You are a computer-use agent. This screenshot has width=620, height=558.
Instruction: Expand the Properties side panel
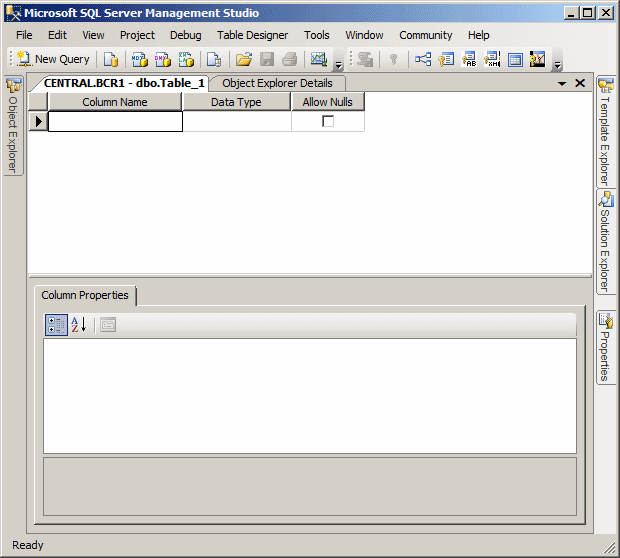tap(605, 347)
